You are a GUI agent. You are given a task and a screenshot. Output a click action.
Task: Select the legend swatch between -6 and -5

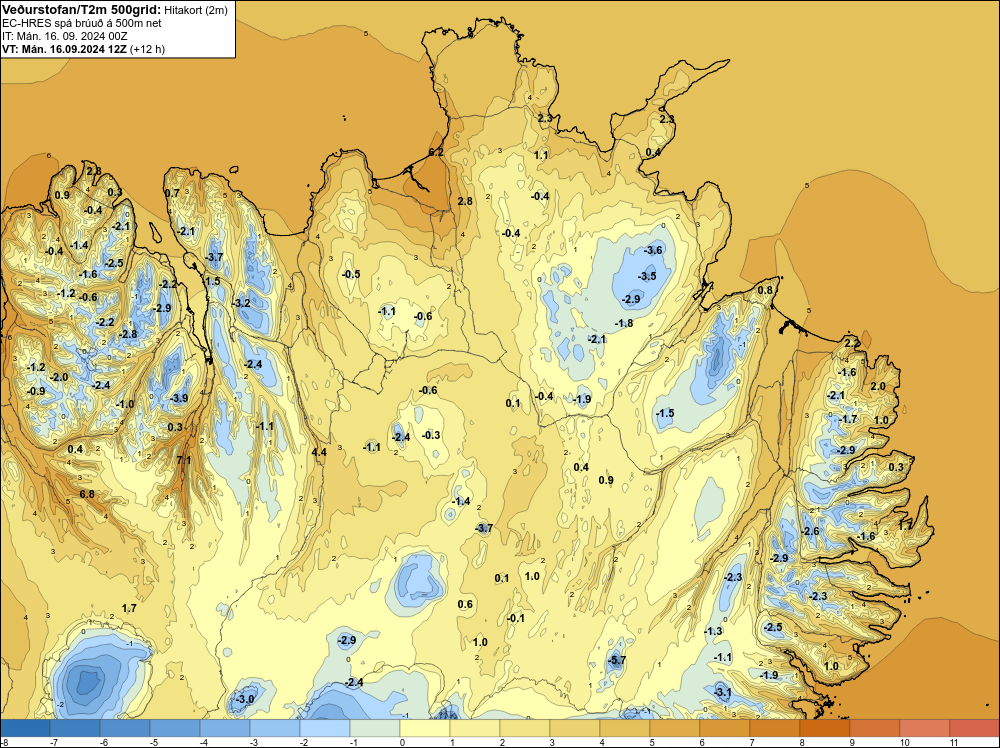pos(125,728)
